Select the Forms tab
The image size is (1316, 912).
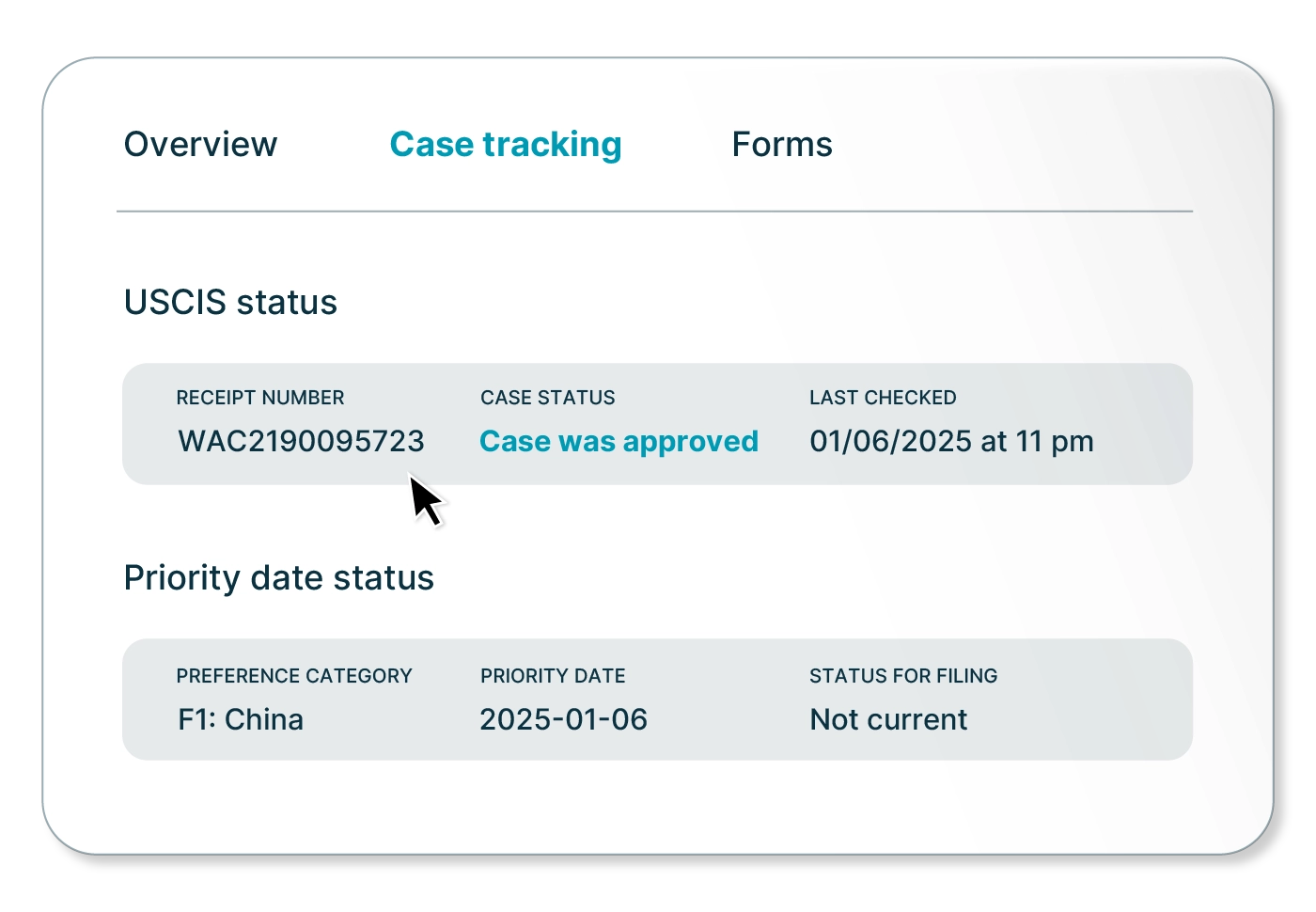point(781,144)
